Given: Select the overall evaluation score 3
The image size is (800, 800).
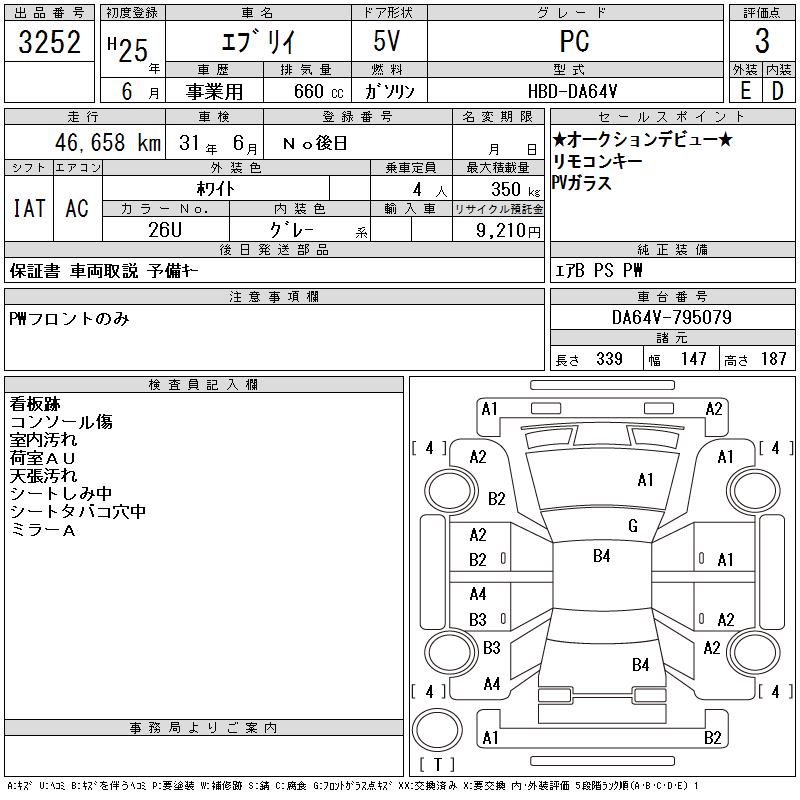Looking at the screenshot, I should pyautogui.click(x=762, y=42).
